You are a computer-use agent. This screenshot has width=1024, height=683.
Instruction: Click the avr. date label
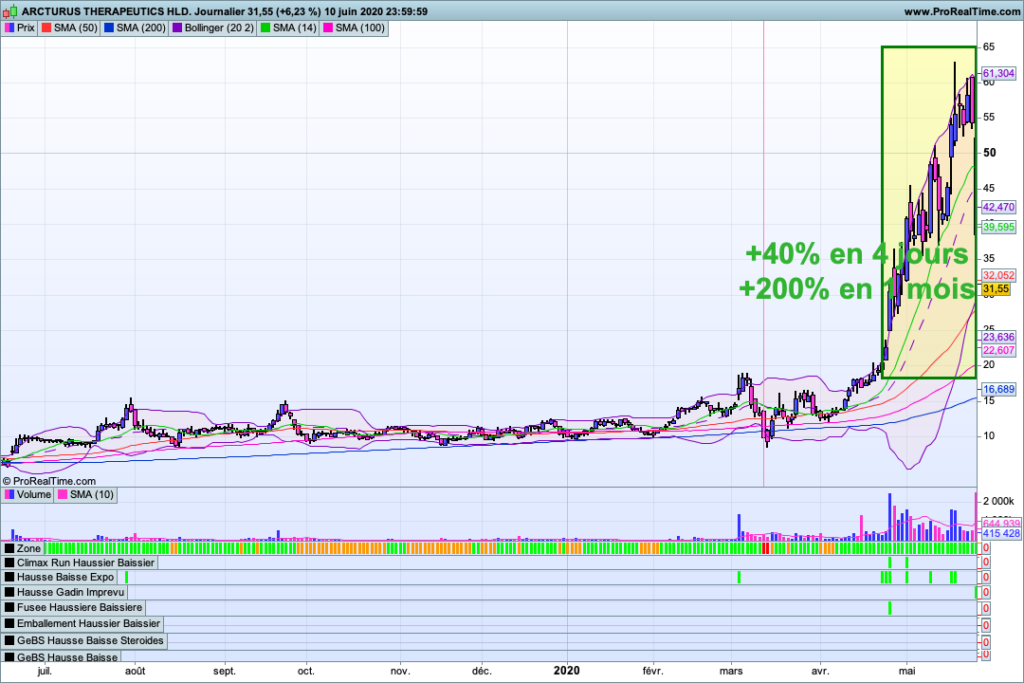click(x=820, y=671)
